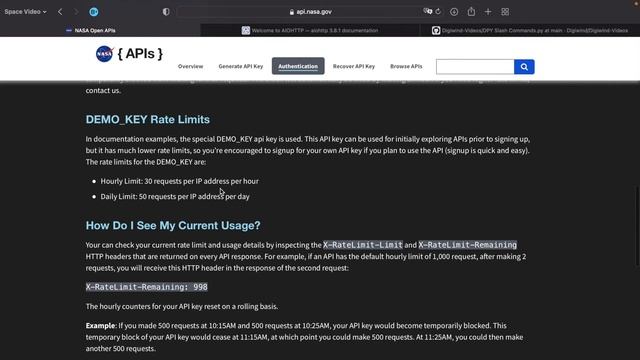Click the X-RateLimit-Remaining: 998 code line
This screenshot has height=360, width=640.
[147, 287]
